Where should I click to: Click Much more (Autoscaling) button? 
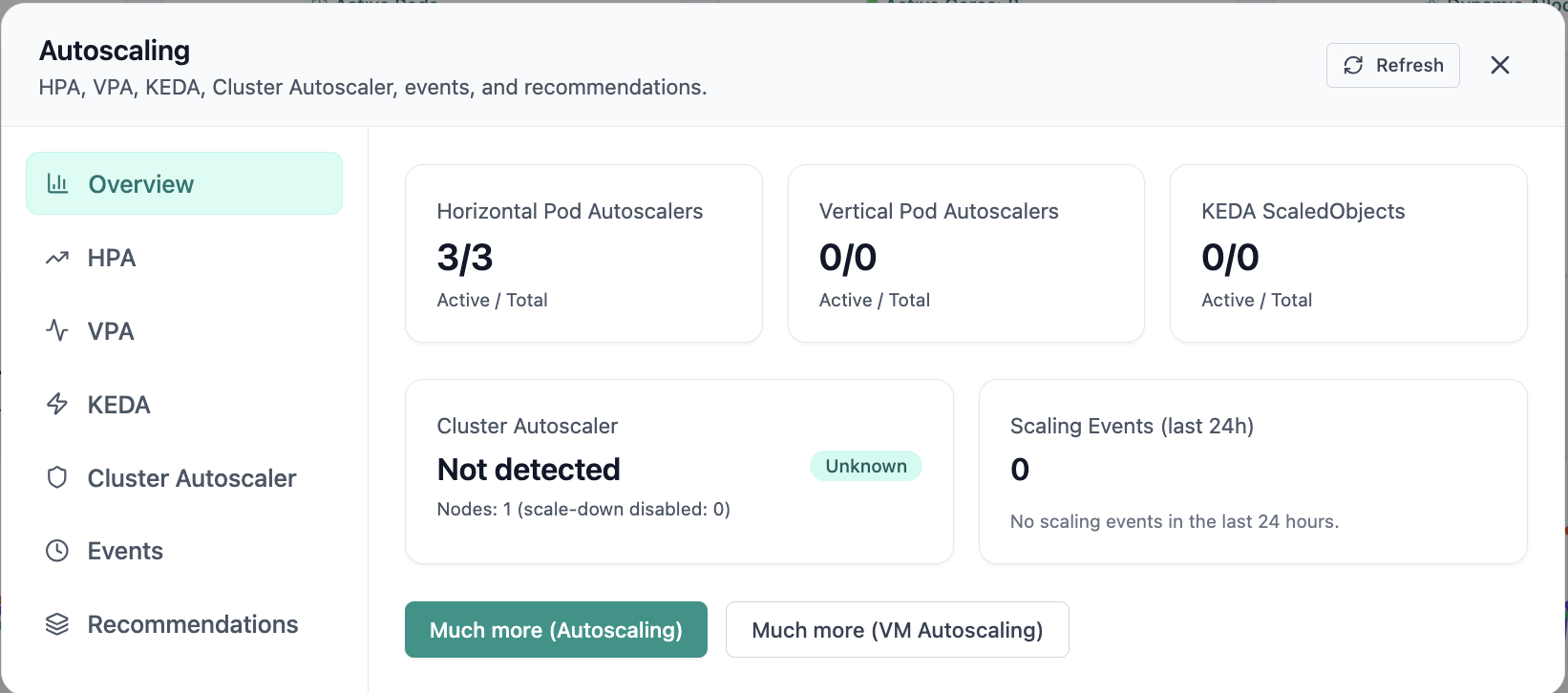tap(556, 630)
